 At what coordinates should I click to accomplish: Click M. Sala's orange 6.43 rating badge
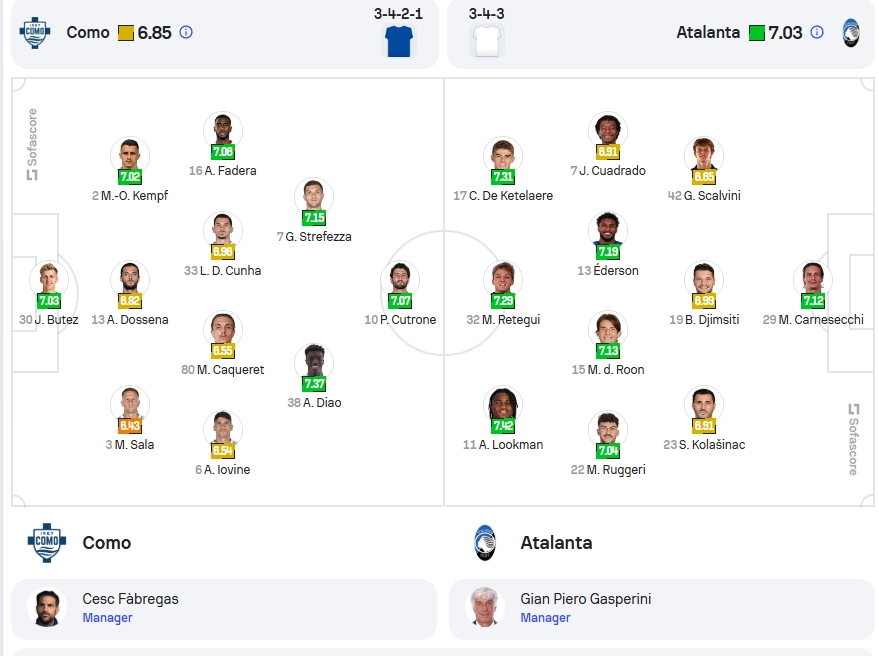pyautogui.click(x=129, y=426)
